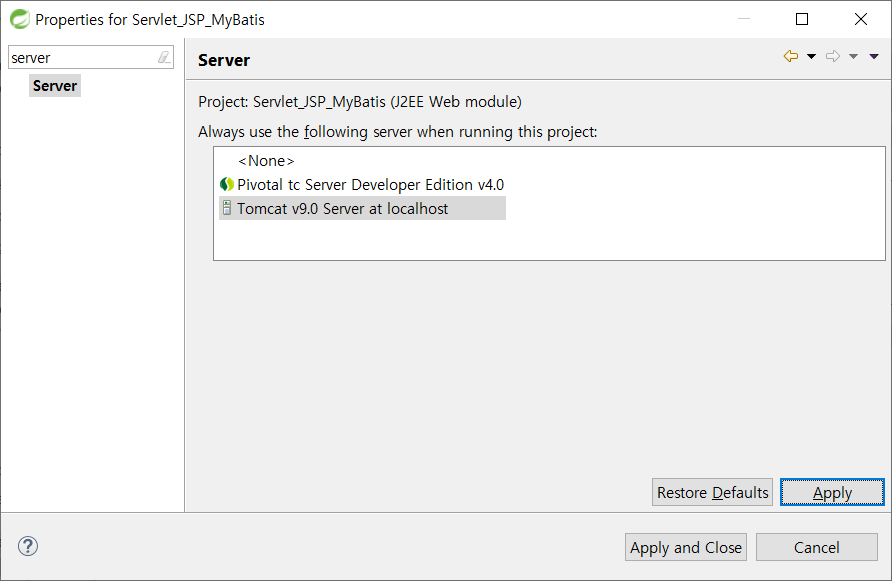Click the forward navigation arrow icon
Screen dimensions: 892x581
[833, 56]
